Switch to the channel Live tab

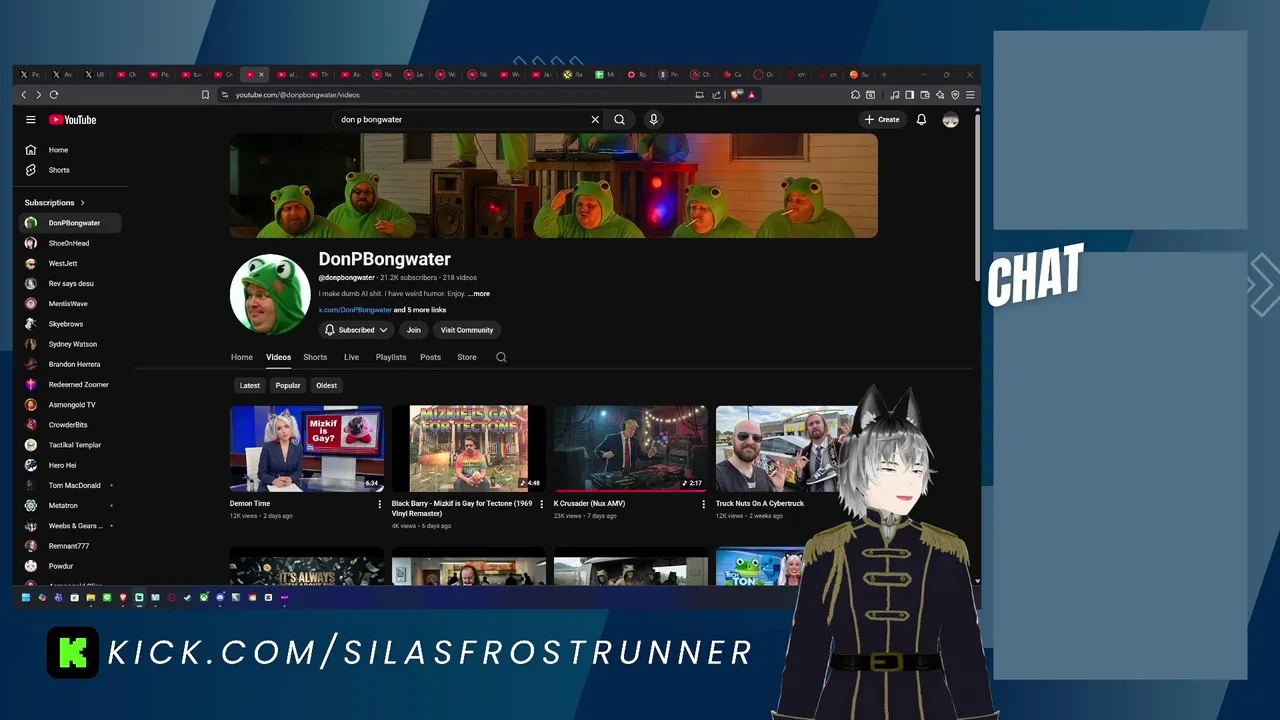coord(351,357)
